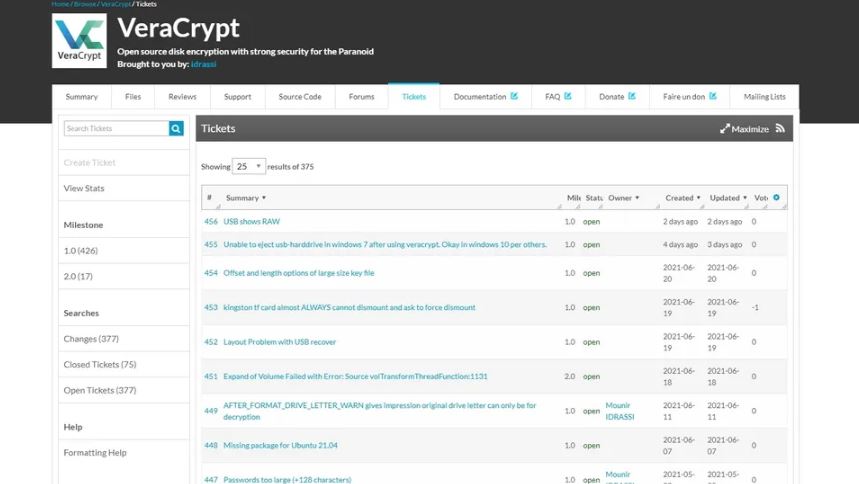Click the idrassi author link
The width and height of the screenshot is (859, 484).
(x=203, y=64)
